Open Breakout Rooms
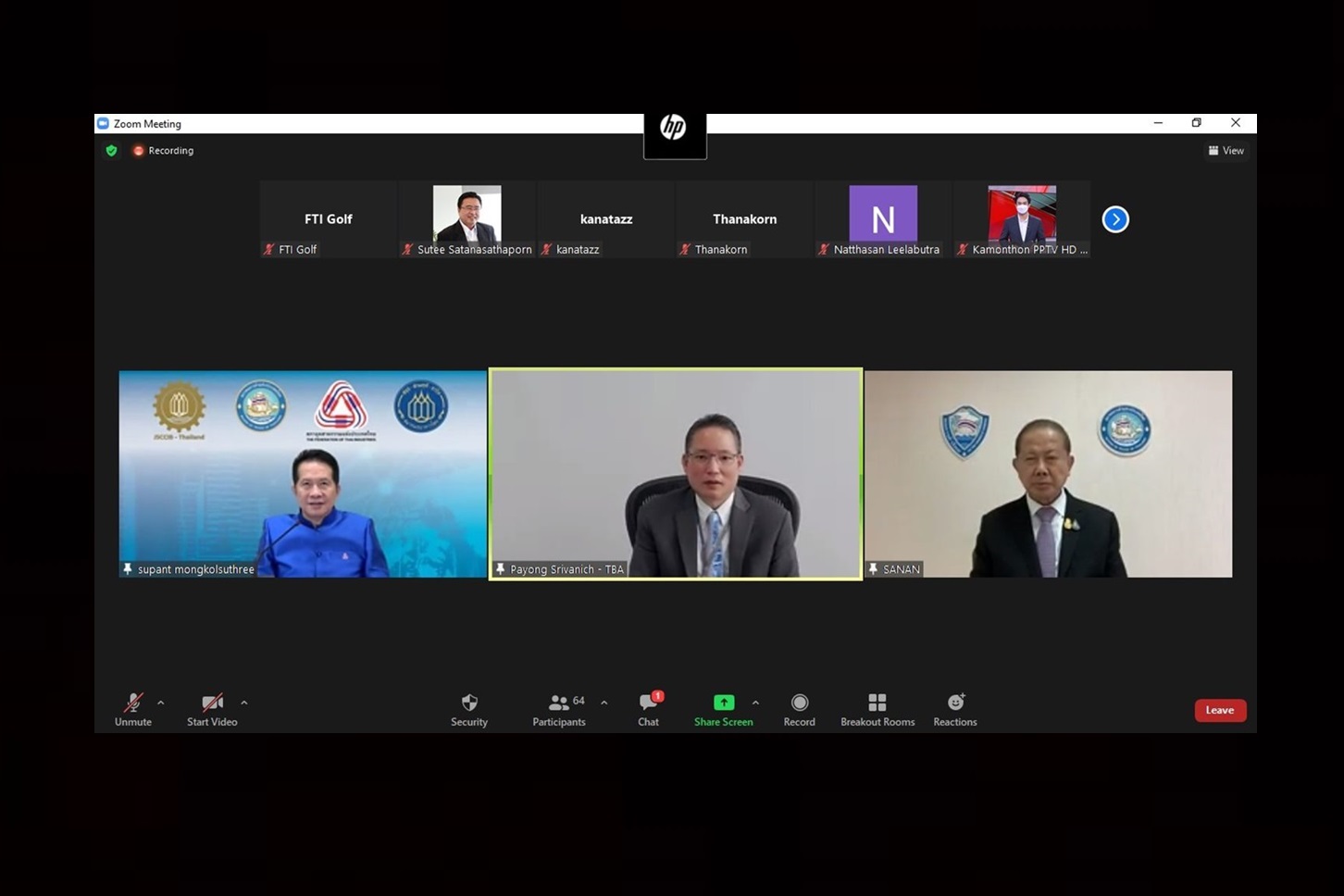The width and height of the screenshot is (1344, 896). pos(877,709)
